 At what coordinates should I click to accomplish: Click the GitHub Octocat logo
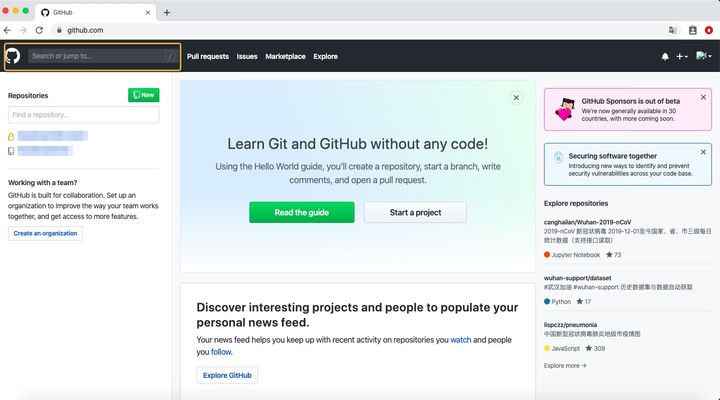tap(13, 56)
